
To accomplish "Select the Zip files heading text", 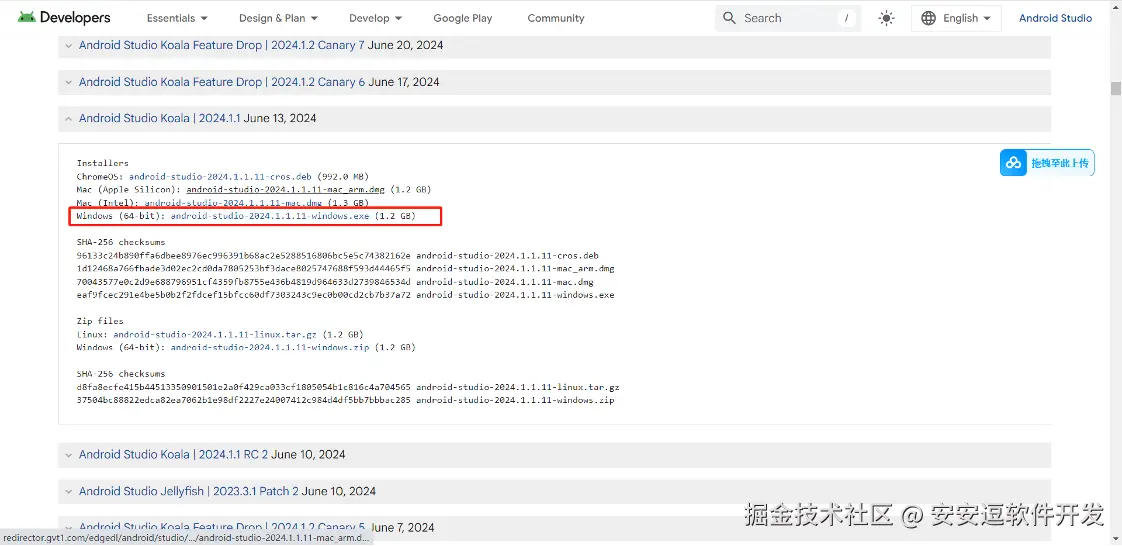I will tap(99, 321).
